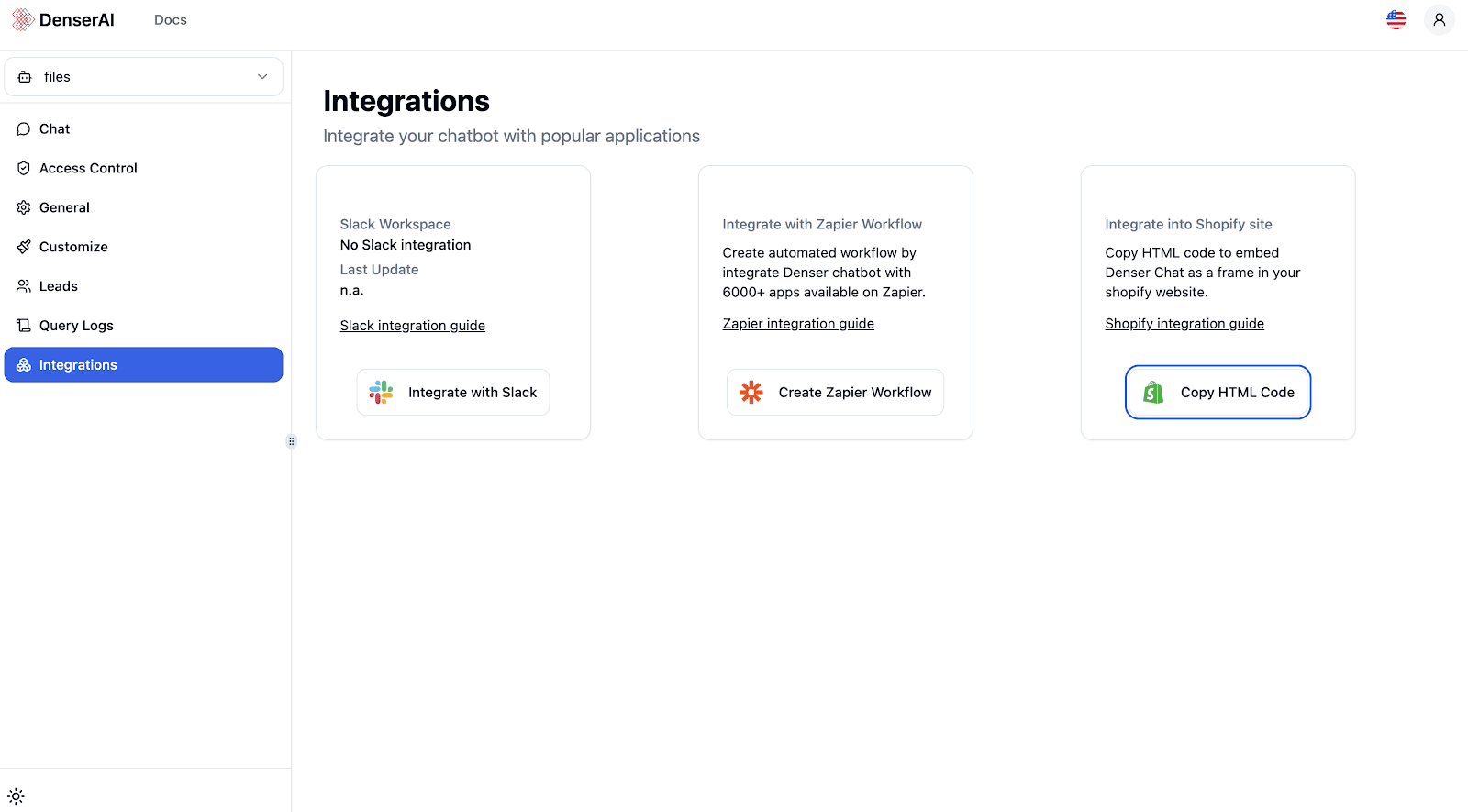Image resolution: width=1468 pixels, height=812 pixels.
Task: Click the 'Slack Workspace' label
Action: (x=395, y=225)
